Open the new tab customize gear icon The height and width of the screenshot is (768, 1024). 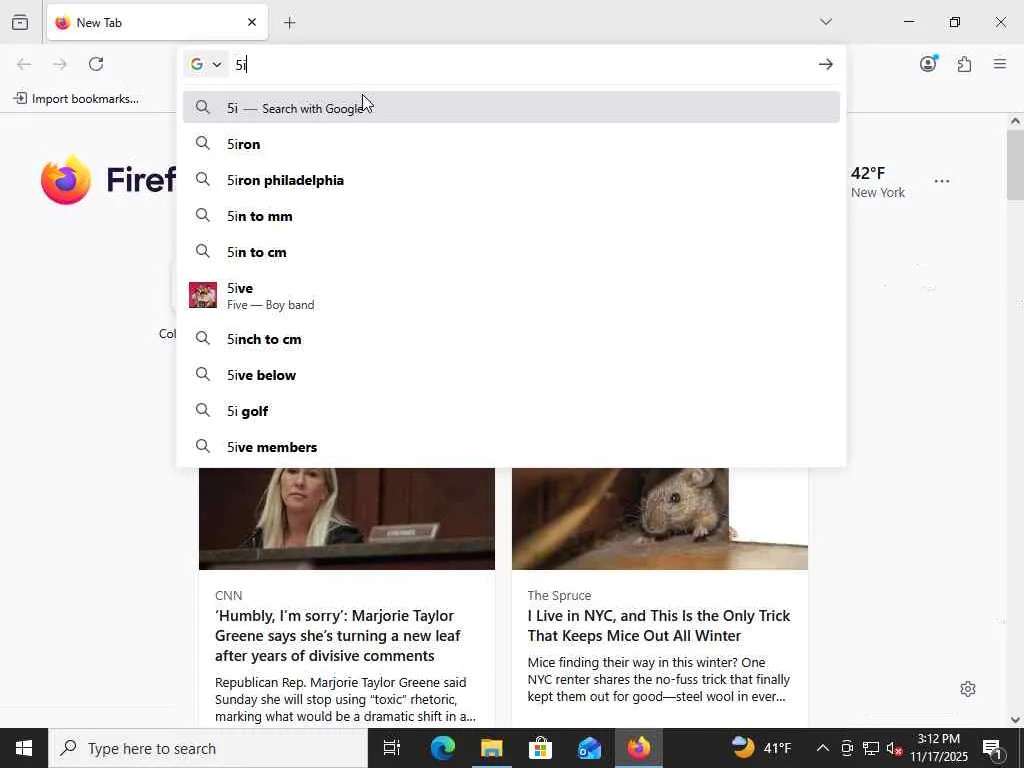[968, 689]
